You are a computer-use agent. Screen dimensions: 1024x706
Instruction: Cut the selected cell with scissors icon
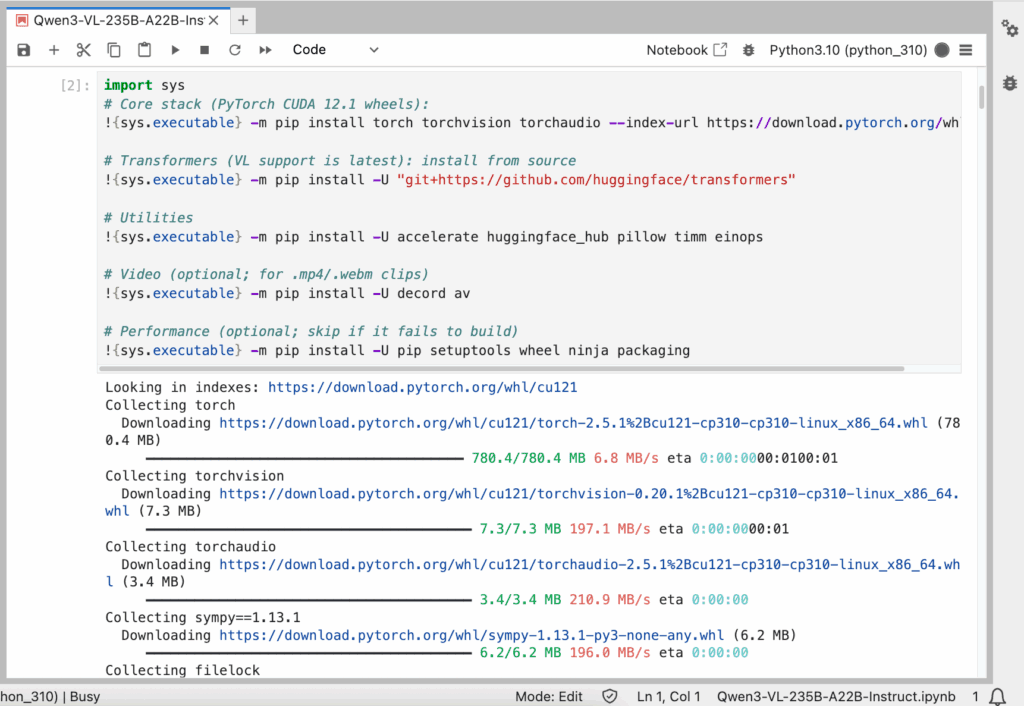tap(84, 50)
